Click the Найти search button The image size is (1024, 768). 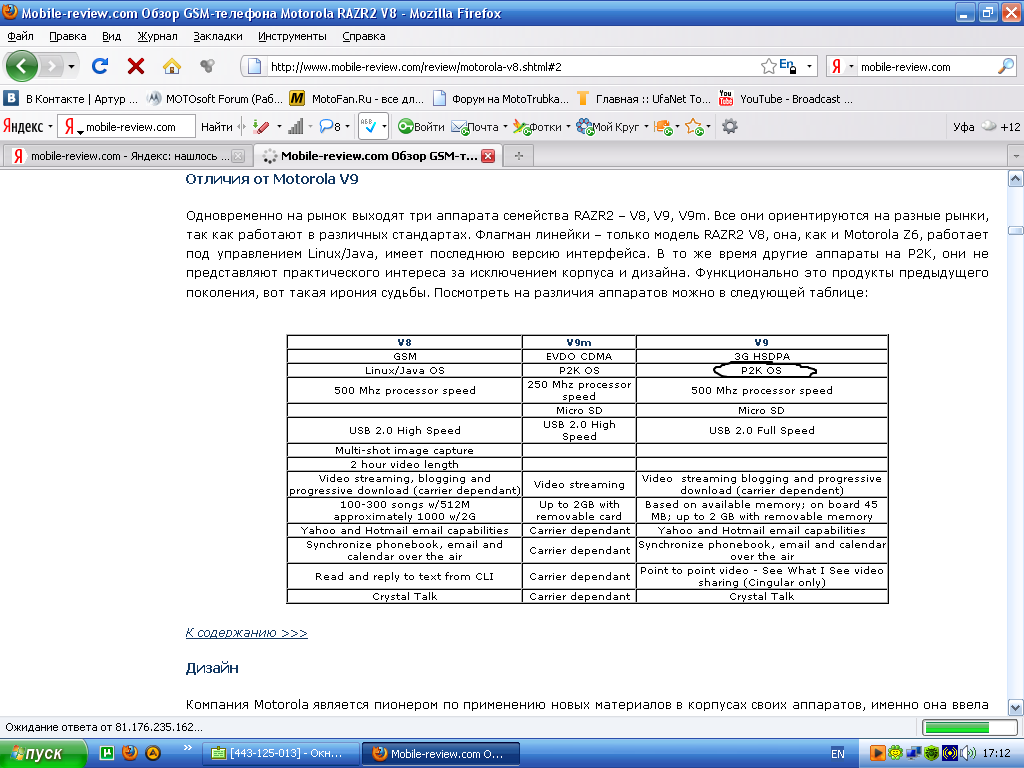pos(216,127)
